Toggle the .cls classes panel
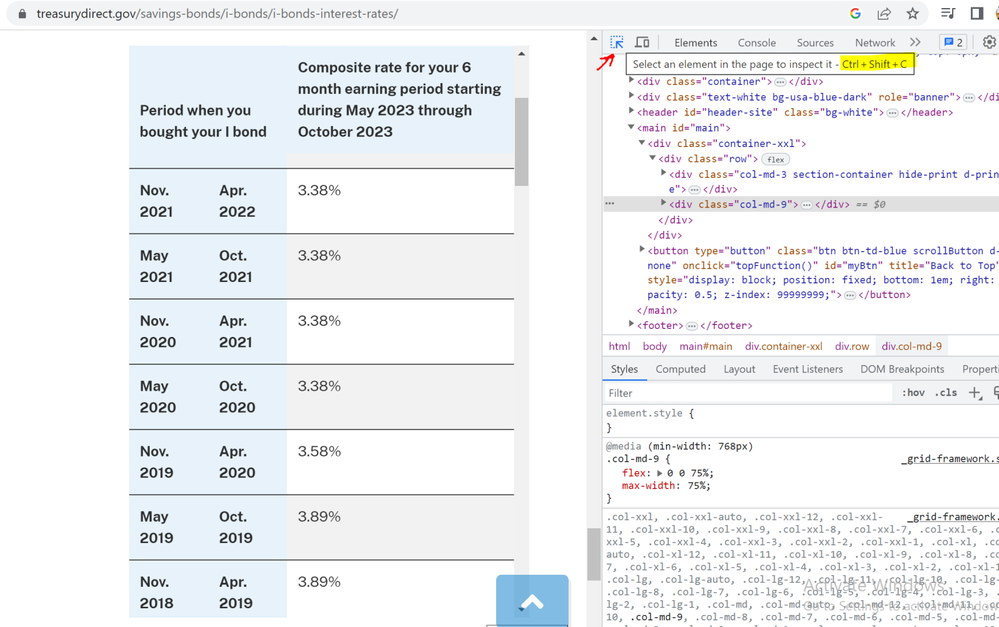Viewport: 999px width, 627px height. (x=945, y=393)
